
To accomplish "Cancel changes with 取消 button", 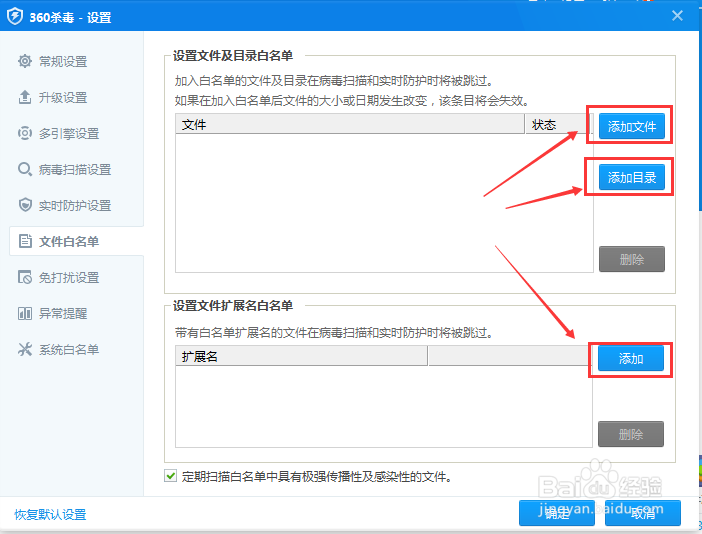I will (642, 513).
